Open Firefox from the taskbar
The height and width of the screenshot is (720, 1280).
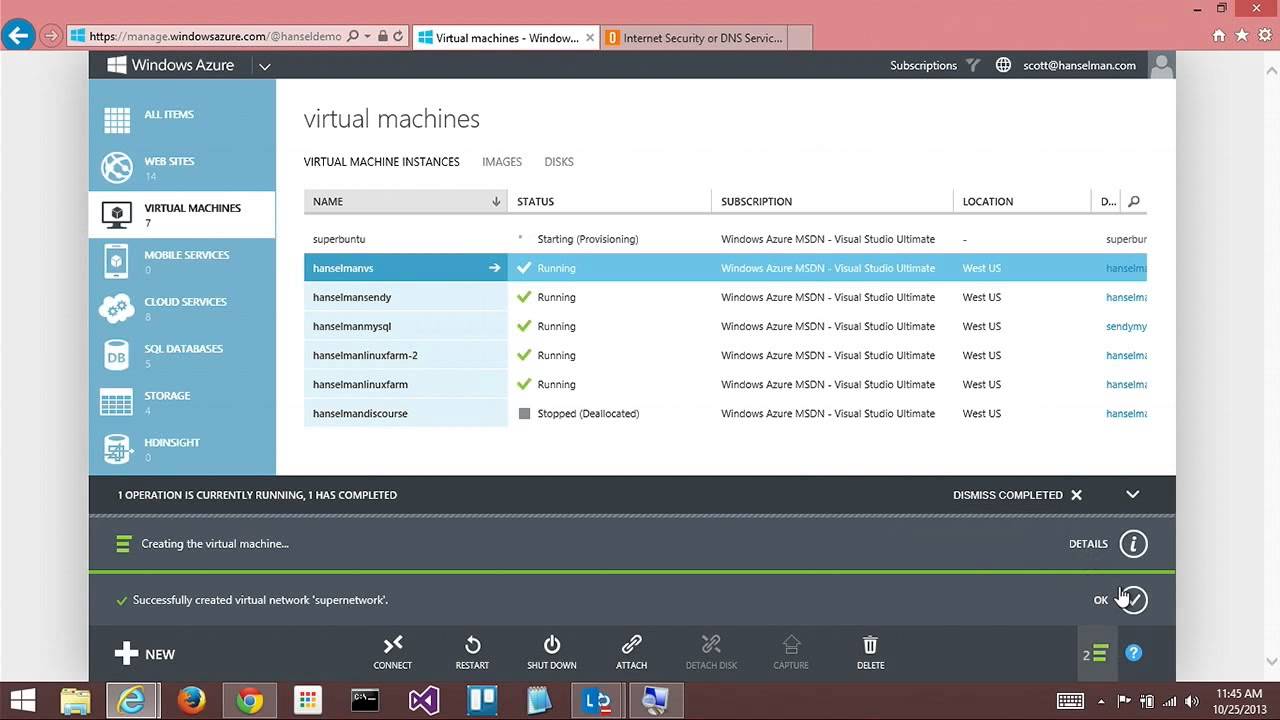[192, 701]
